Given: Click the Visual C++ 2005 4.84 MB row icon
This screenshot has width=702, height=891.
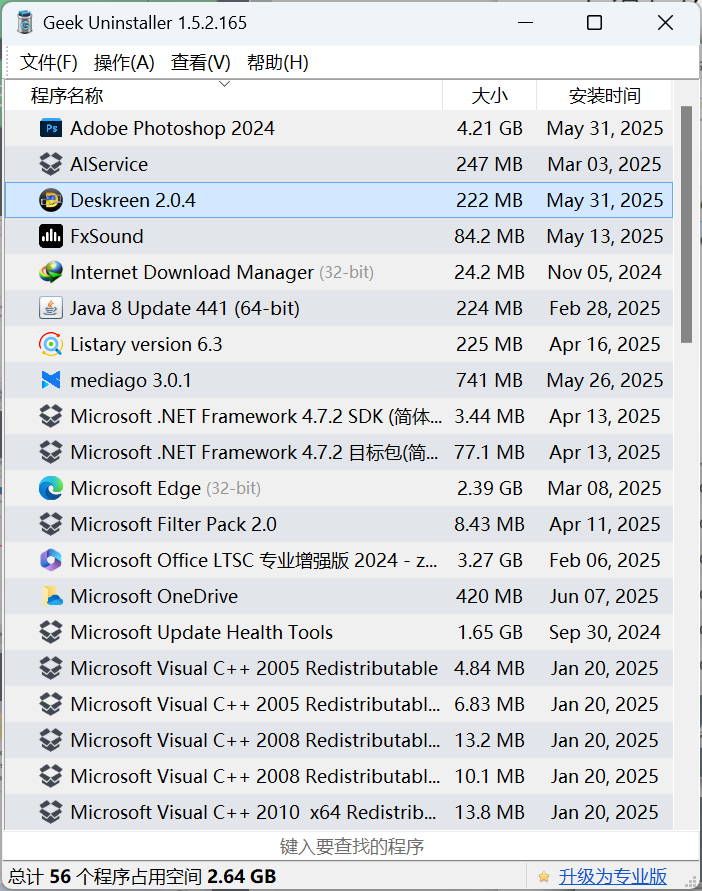Looking at the screenshot, I should point(51,668).
